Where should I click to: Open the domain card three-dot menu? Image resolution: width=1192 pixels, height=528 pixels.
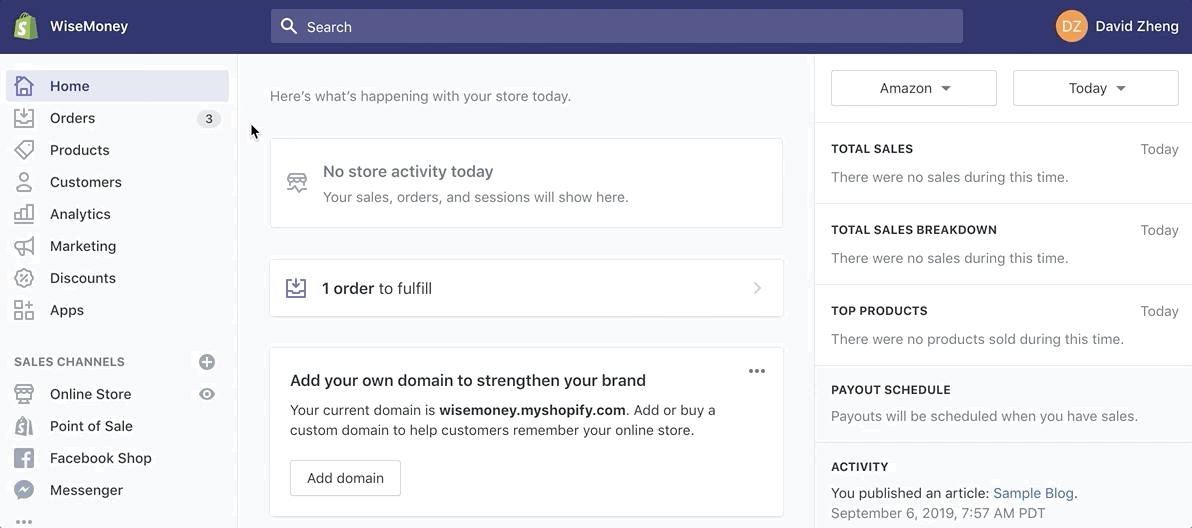pos(756,371)
